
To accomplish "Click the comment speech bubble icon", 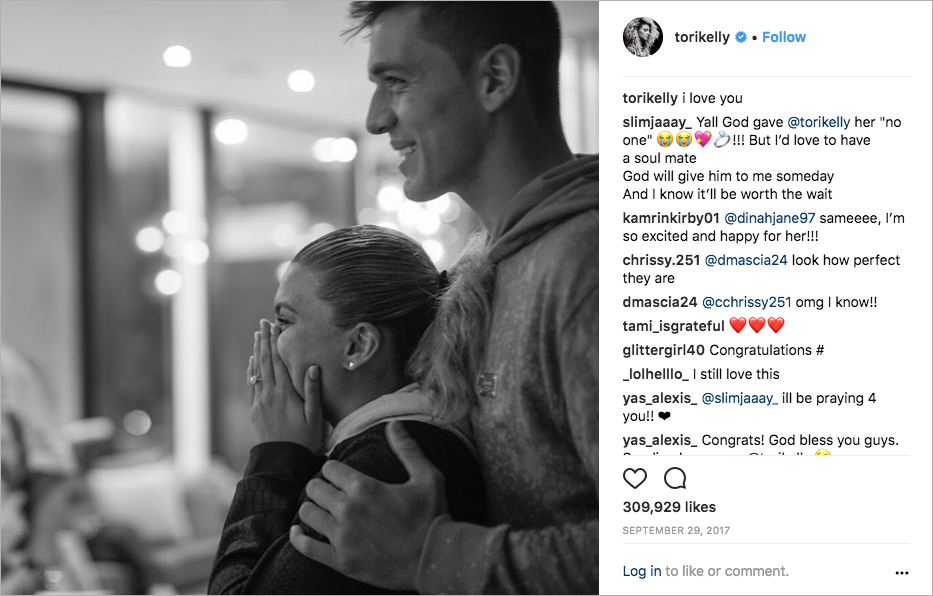I will point(675,478).
